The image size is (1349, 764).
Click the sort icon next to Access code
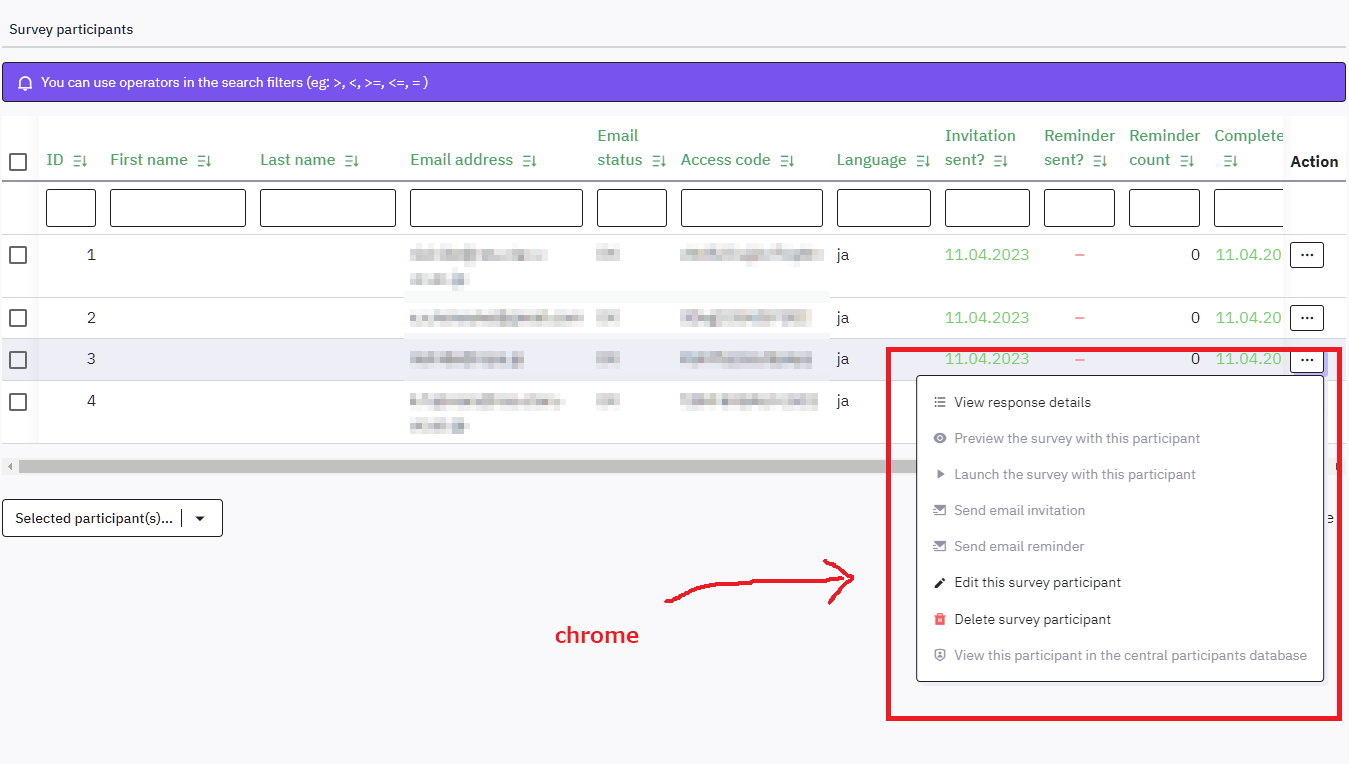pos(787,161)
